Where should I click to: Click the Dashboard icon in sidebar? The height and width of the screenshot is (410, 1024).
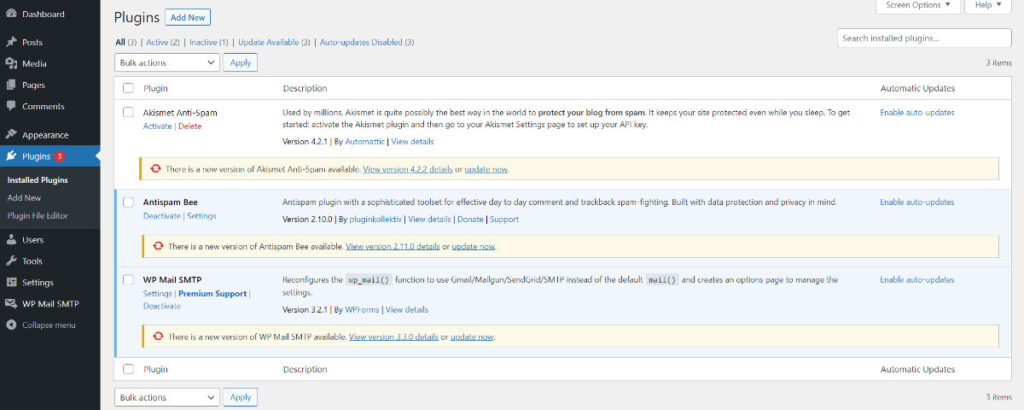(11, 14)
